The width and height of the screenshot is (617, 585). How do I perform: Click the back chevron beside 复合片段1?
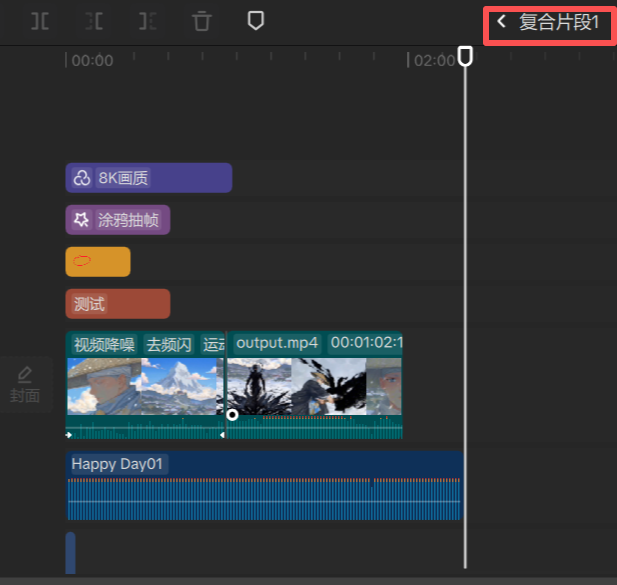(x=501, y=21)
